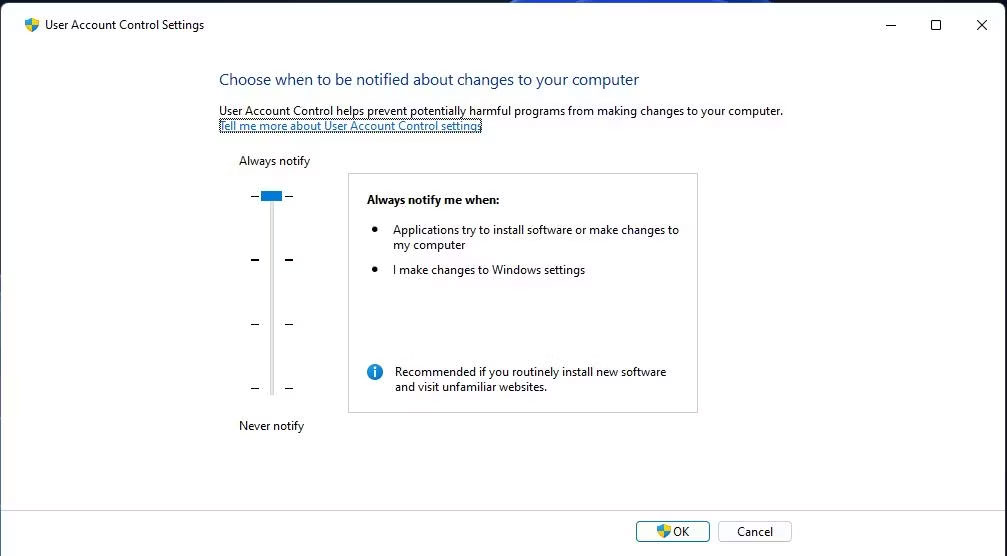Click 'Always notify me when:' heading
This screenshot has width=1007, height=556.
tap(433, 200)
